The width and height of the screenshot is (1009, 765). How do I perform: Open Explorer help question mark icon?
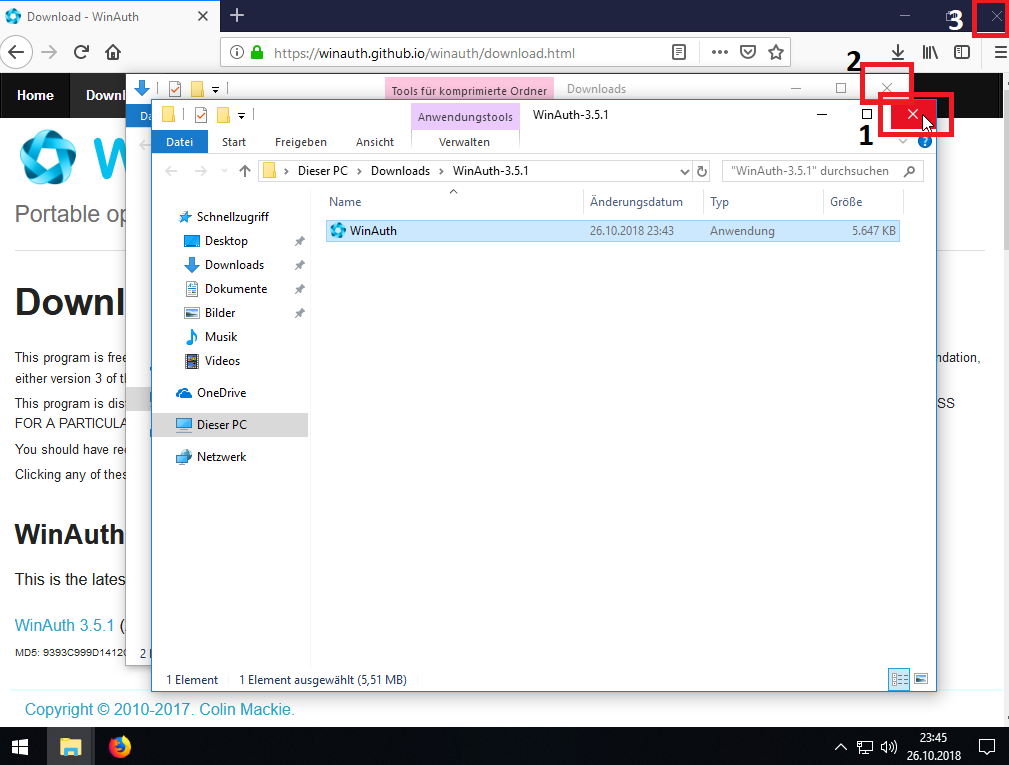pos(924,142)
